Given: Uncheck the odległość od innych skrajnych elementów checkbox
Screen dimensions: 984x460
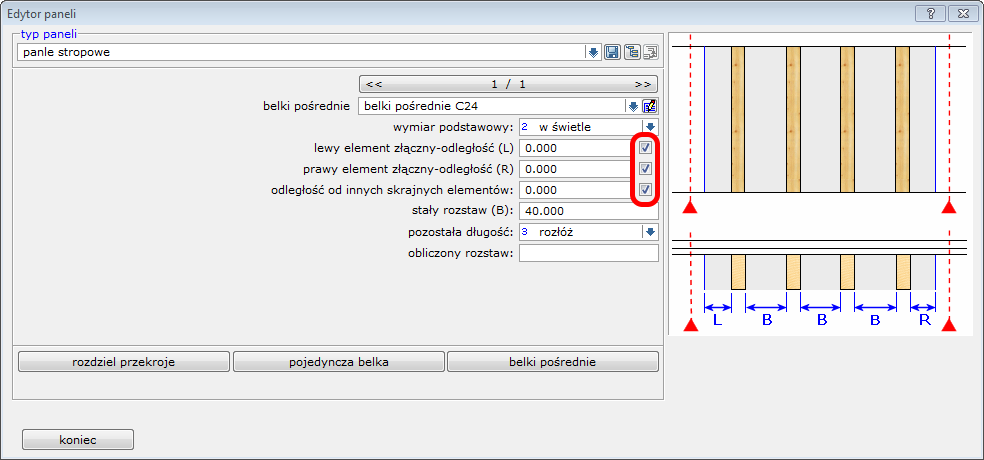Looking at the screenshot, I should [x=646, y=190].
